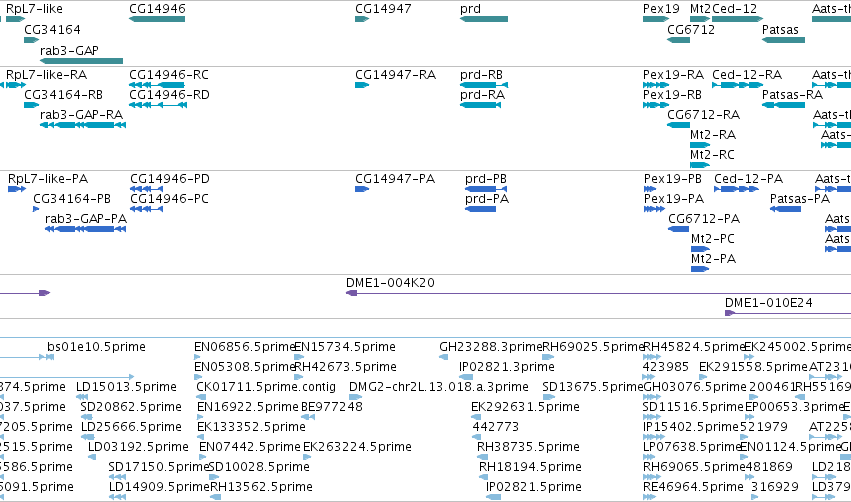Click the prd-PA protein feature
851x502 pixels.
pyautogui.click(x=481, y=209)
